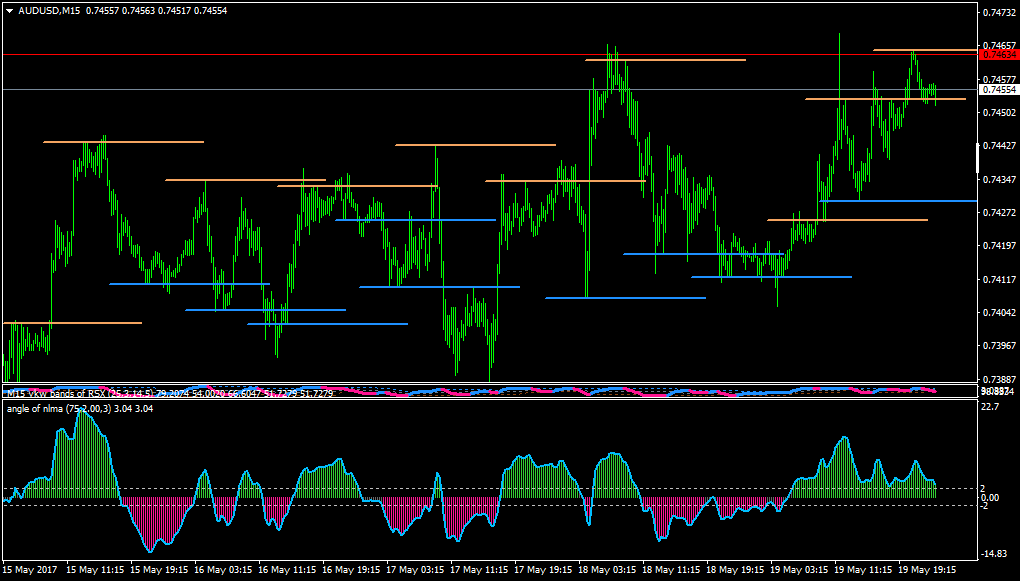This screenshot has height=581, width=1020.
Task: Select the red horizontal line at 0.74634
Action: point(489,55)
